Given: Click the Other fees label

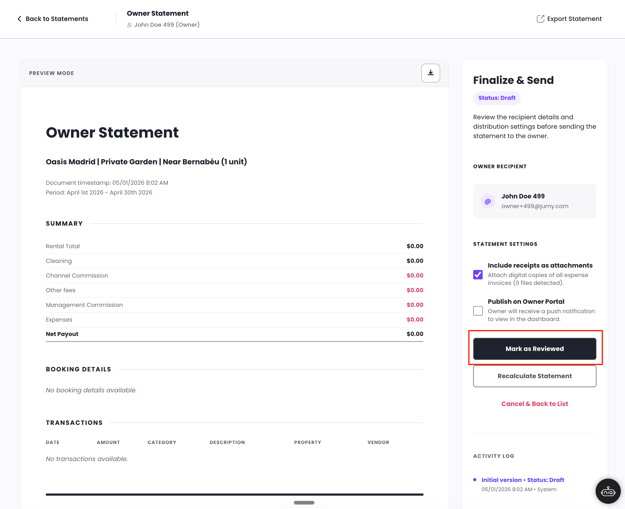Looking at the screenshot, I should pyautogui.click(x=60, y=290).
